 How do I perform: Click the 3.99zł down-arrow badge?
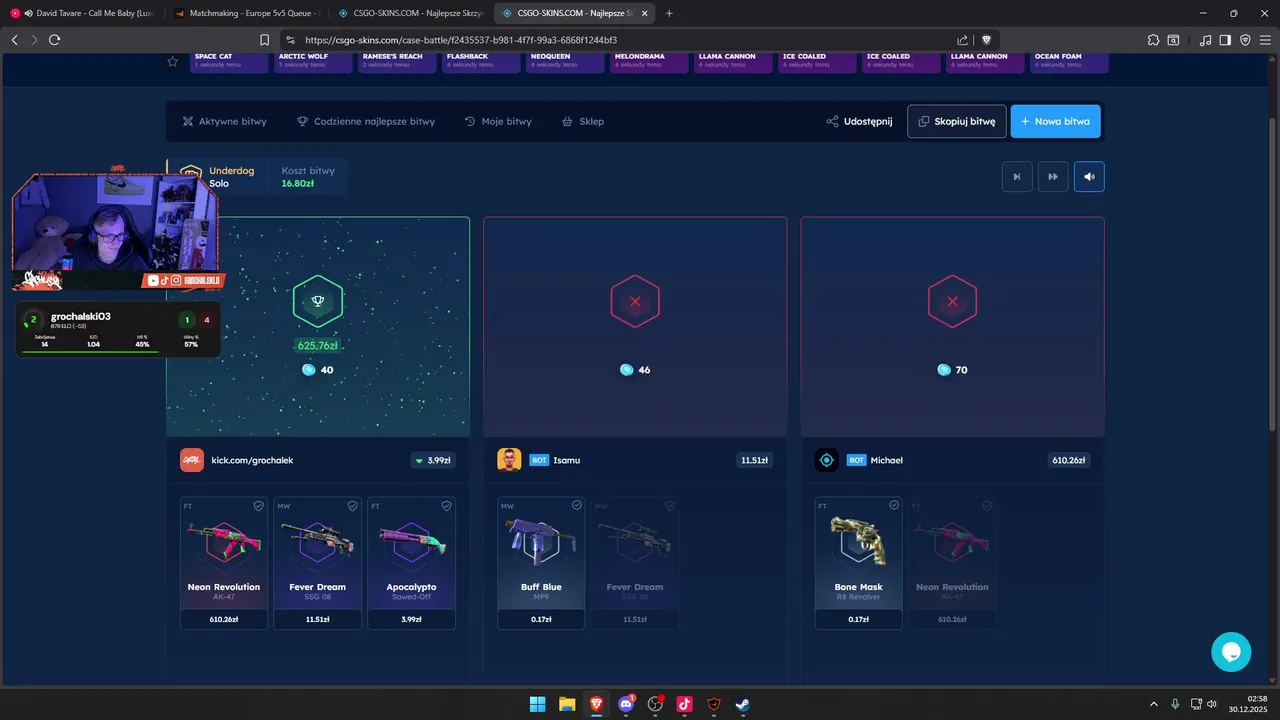[x=433, y=460]
